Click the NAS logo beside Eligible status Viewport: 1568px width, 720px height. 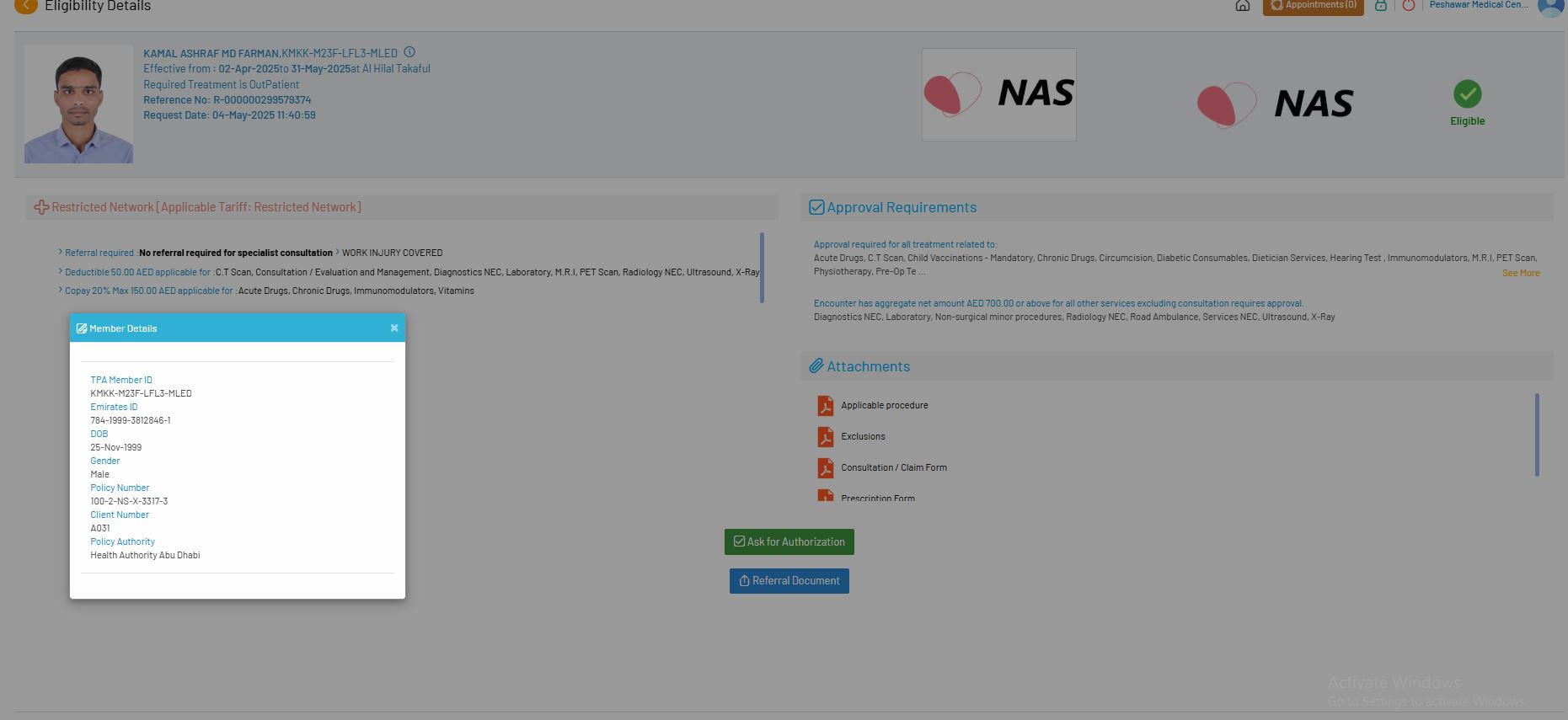pyautogui.click(x=1276, y=104)
